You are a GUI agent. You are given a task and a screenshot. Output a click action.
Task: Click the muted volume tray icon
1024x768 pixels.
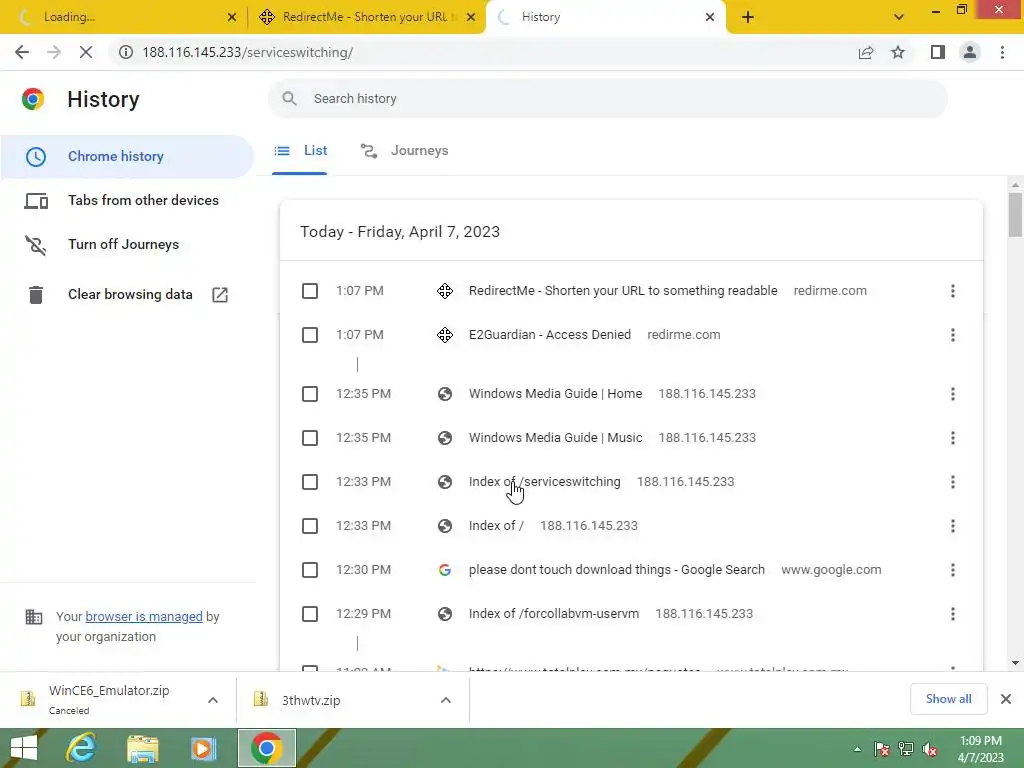point(930,749)
